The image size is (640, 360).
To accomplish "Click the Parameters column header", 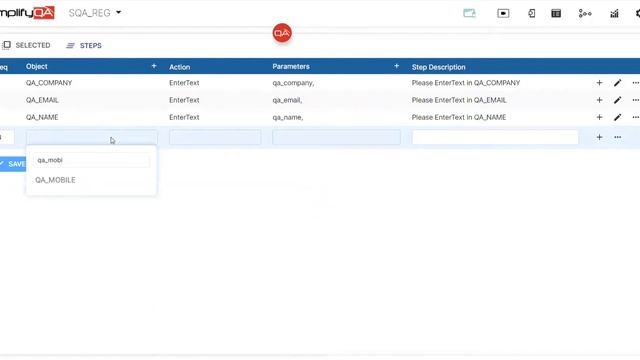I will [291, 67].
